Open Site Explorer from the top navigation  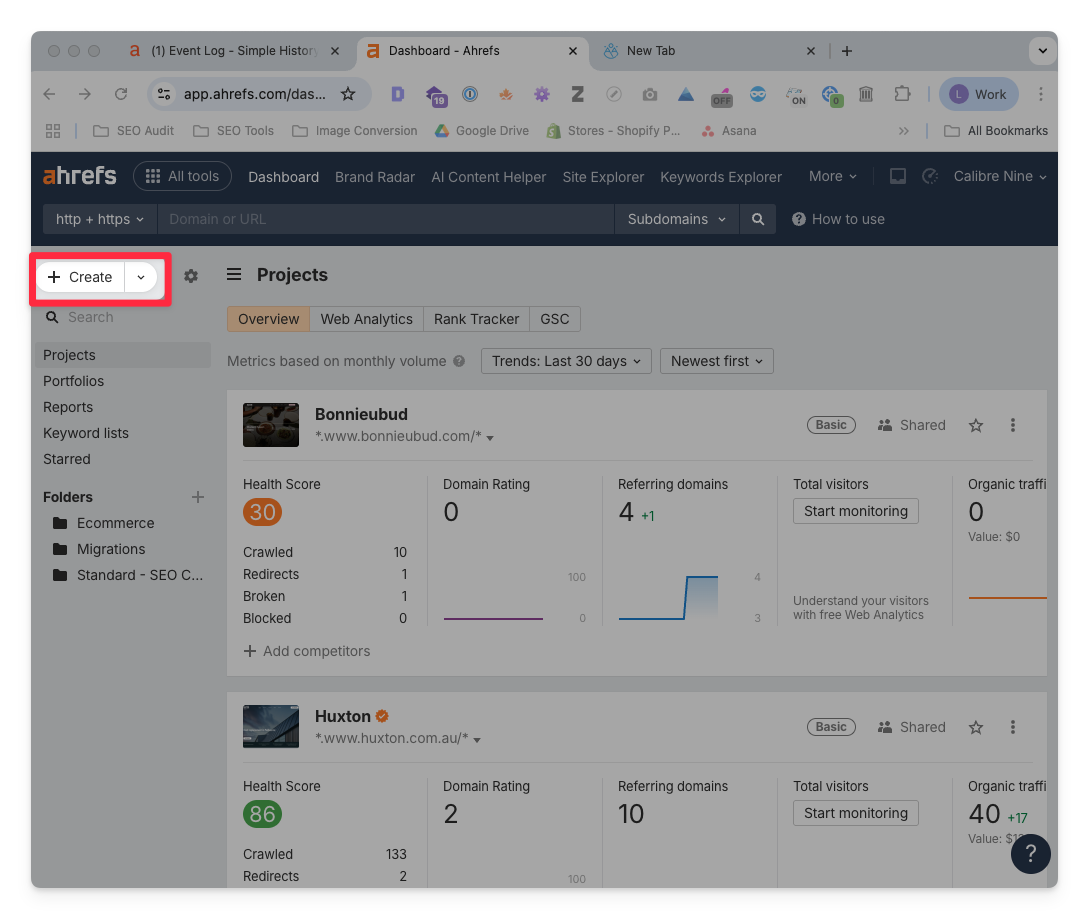coord(603,177)
